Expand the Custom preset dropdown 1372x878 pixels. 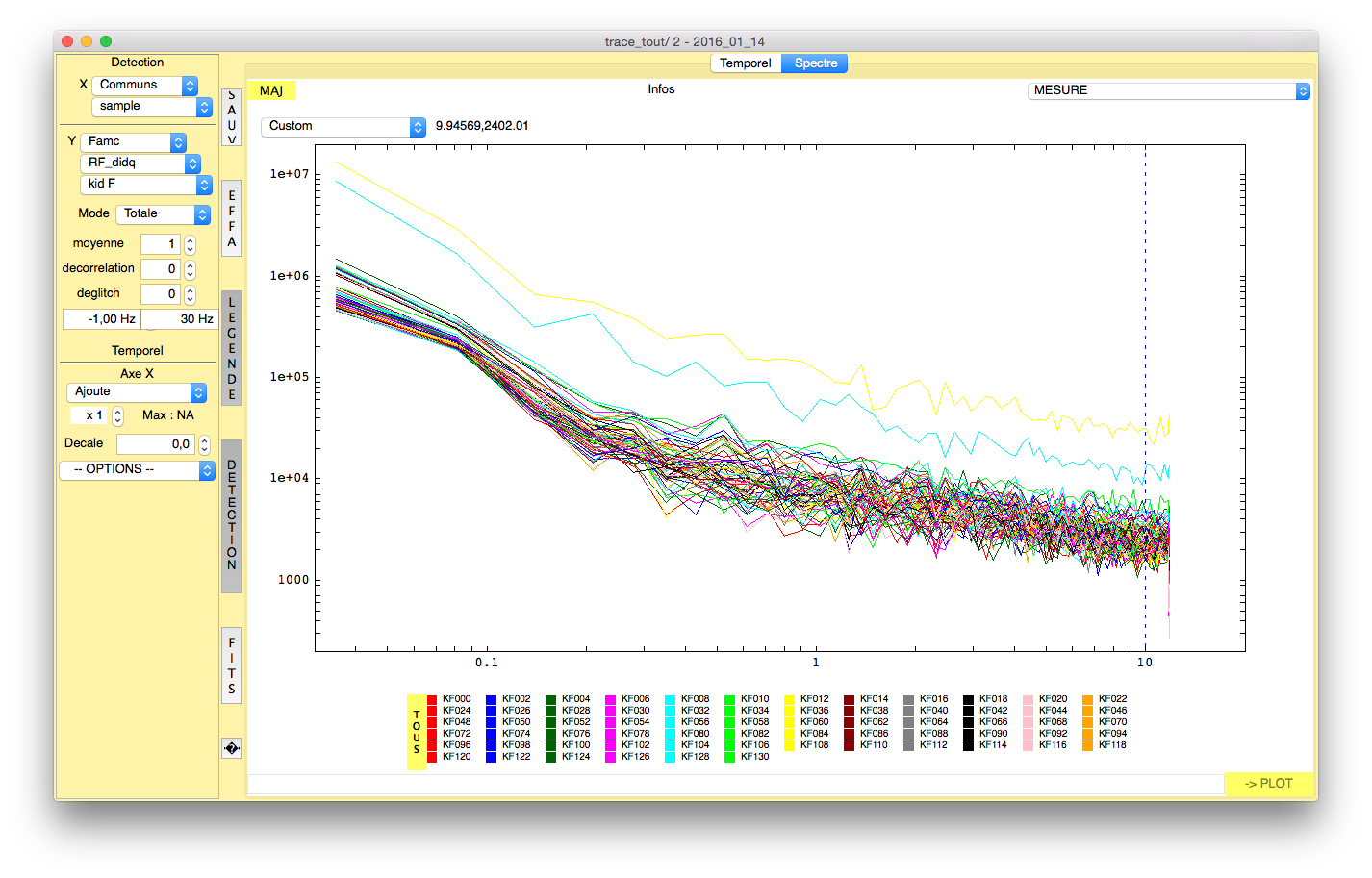[x=343, y=126]
